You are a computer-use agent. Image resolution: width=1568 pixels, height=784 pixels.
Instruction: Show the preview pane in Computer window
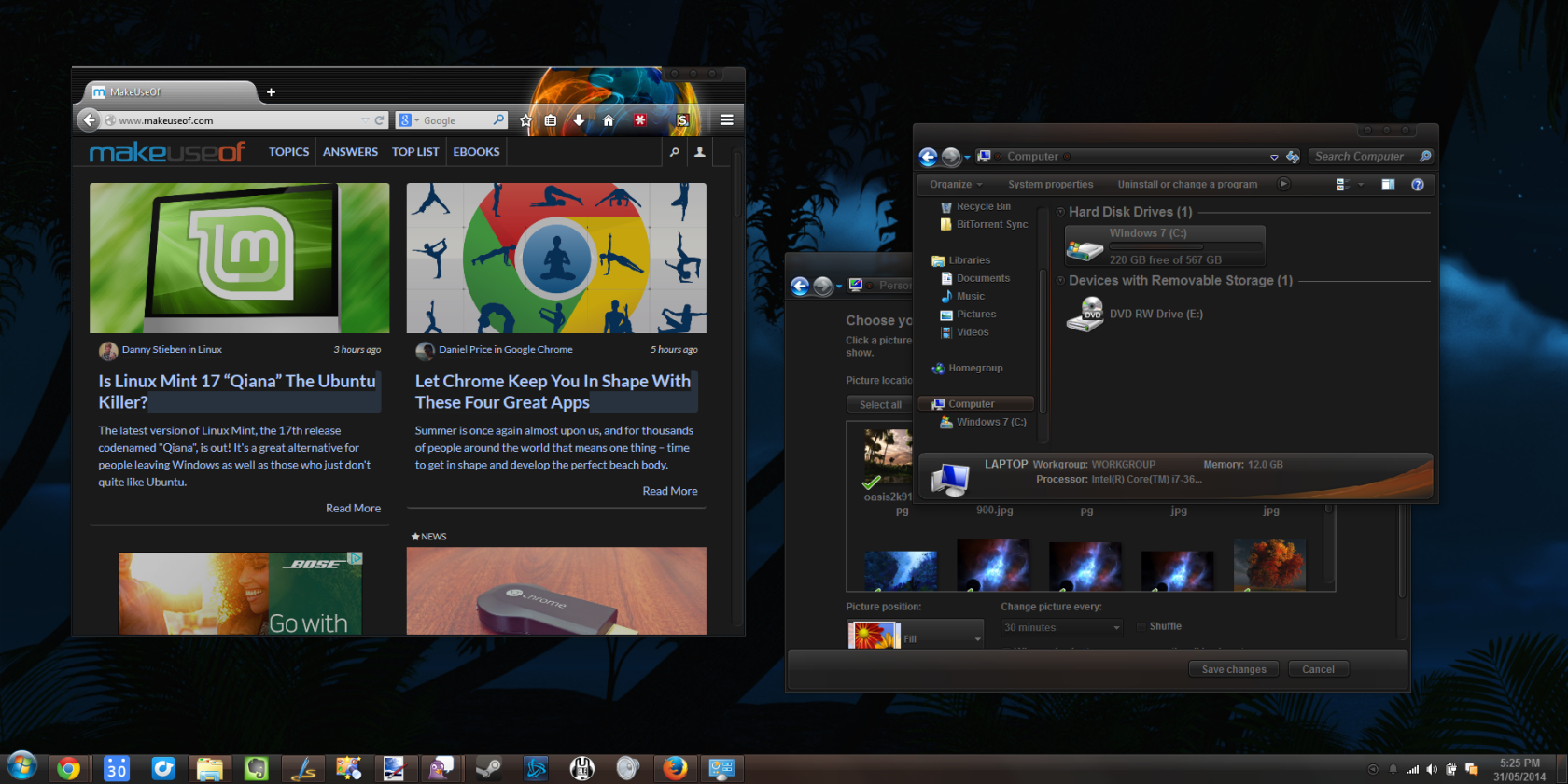click(1388, 185)
